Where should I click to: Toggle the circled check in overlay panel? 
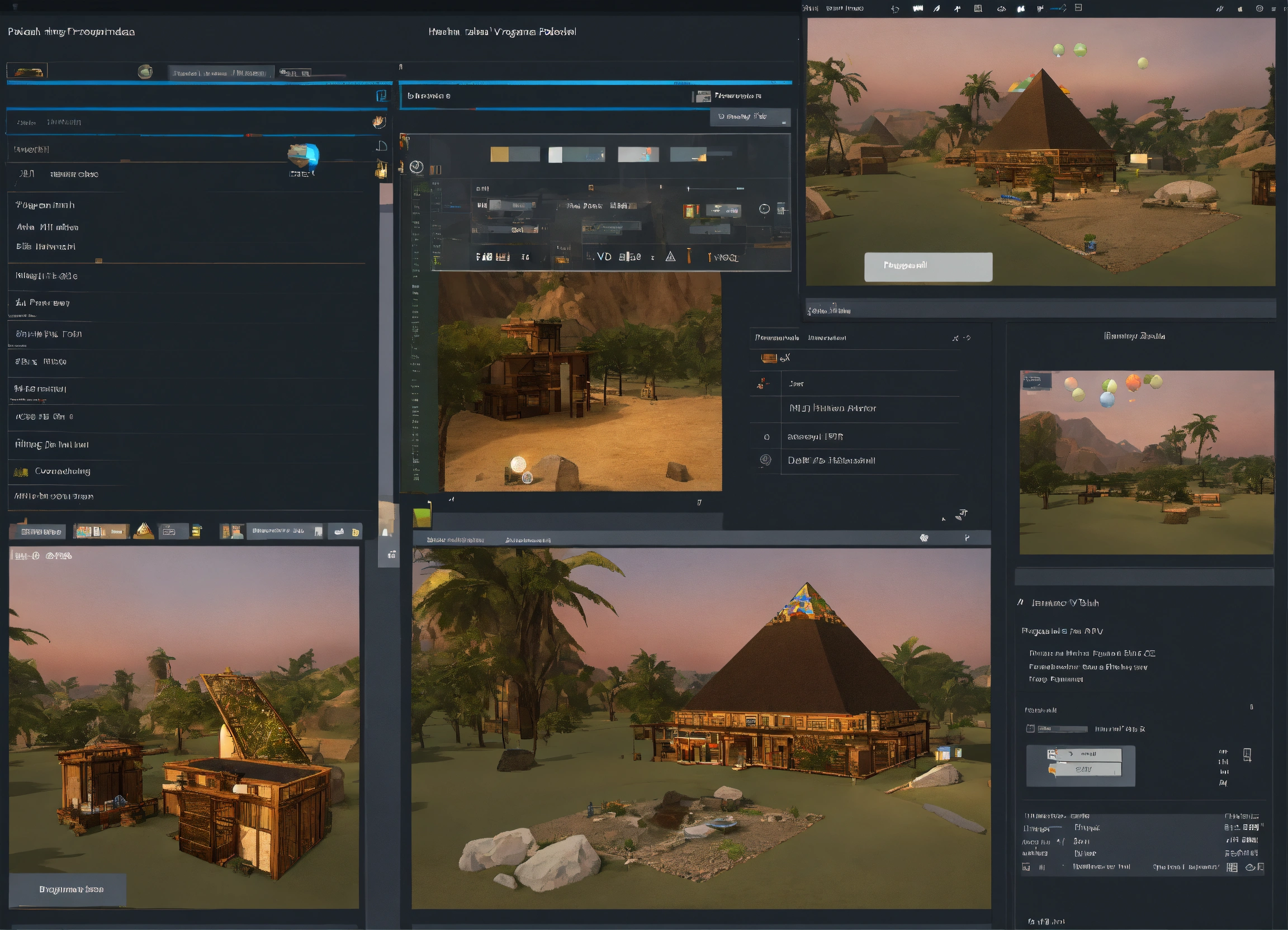click(416, 167)
